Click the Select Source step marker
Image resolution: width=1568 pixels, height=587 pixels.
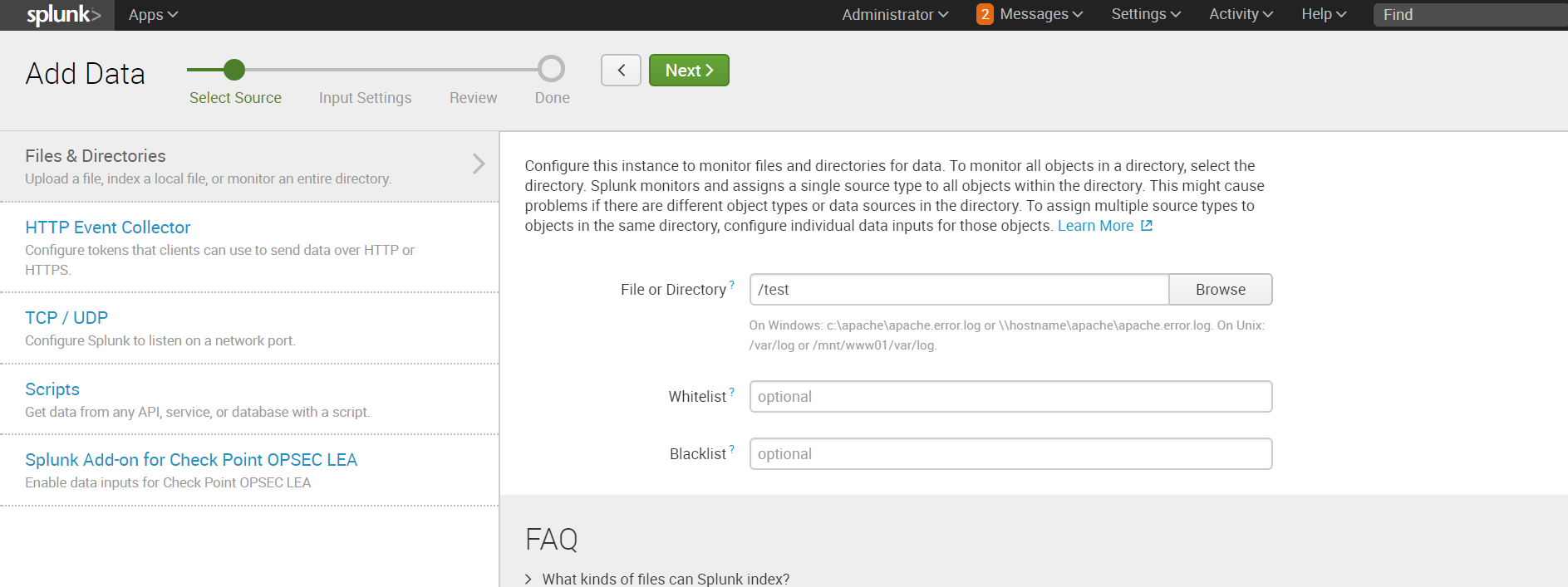(x=234, y=70)
